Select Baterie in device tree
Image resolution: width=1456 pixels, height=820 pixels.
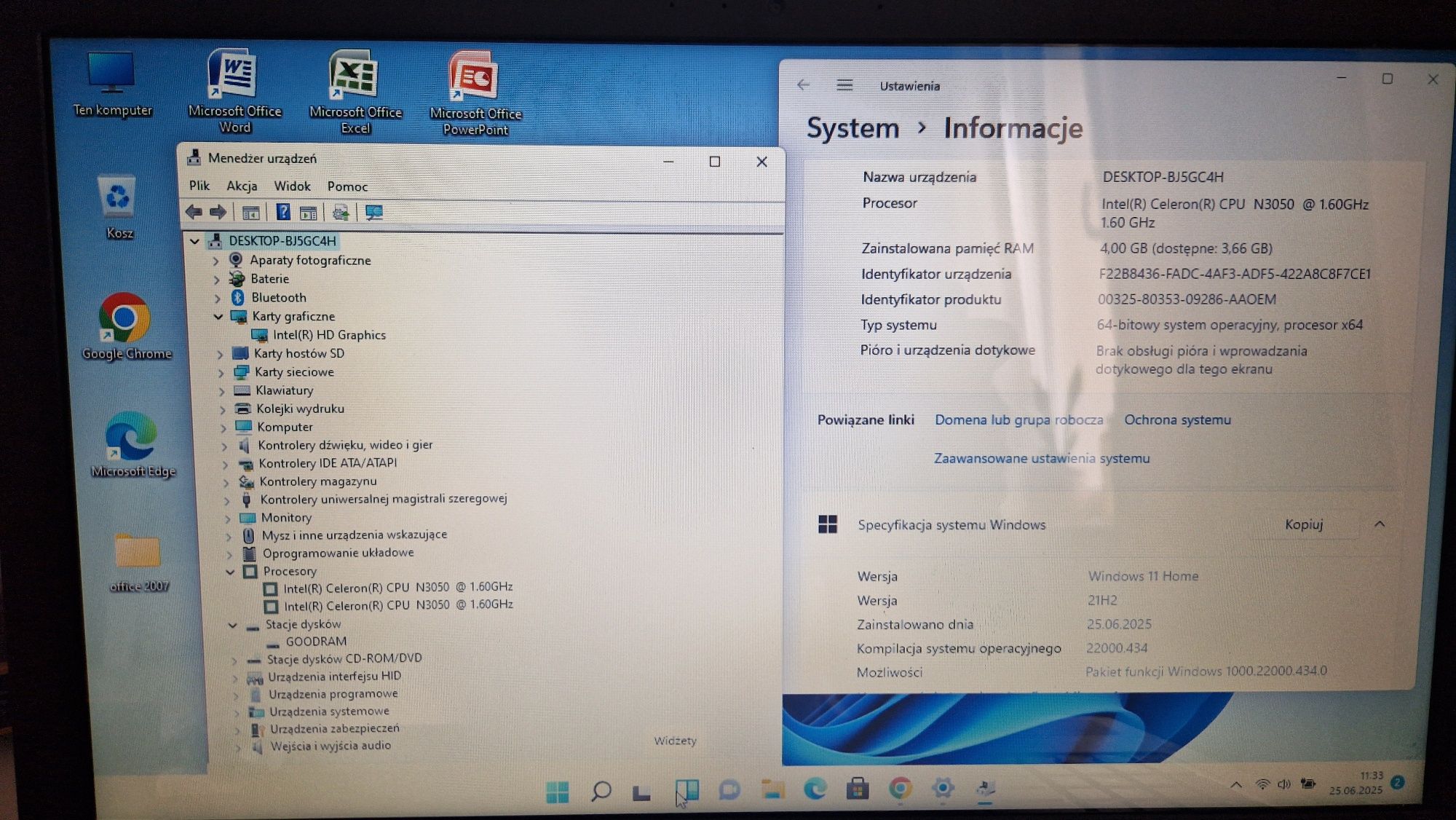(x=269, y=279)
